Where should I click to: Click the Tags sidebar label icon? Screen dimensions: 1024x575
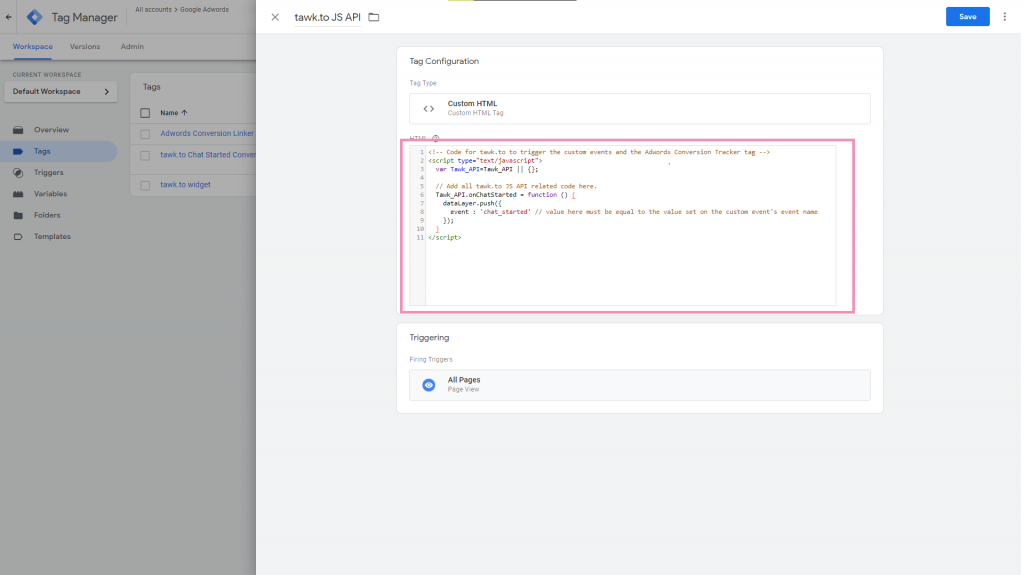pyautogui.click(x=18, y=151)
